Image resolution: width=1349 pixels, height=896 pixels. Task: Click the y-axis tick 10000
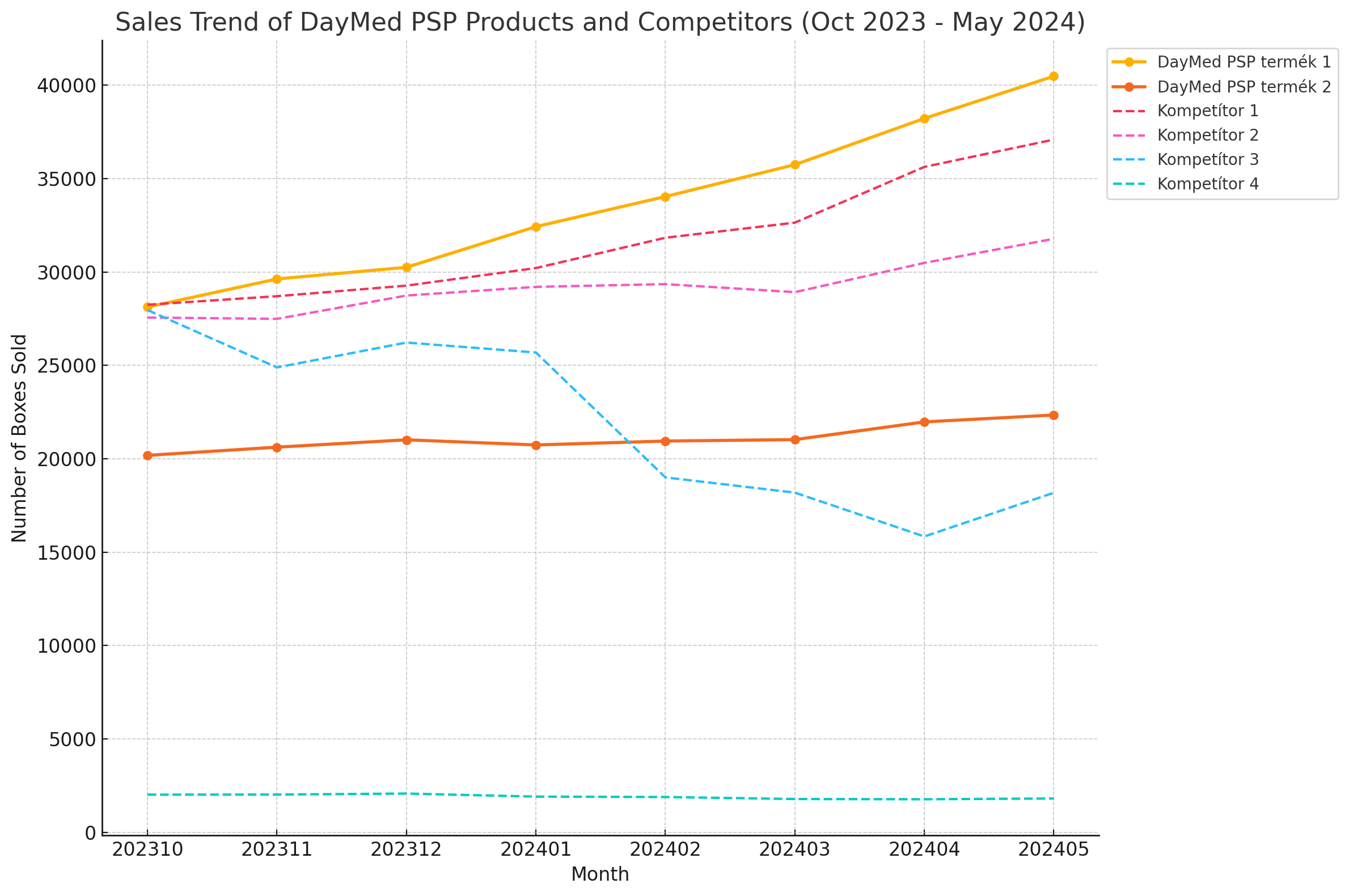coord(66,647)
